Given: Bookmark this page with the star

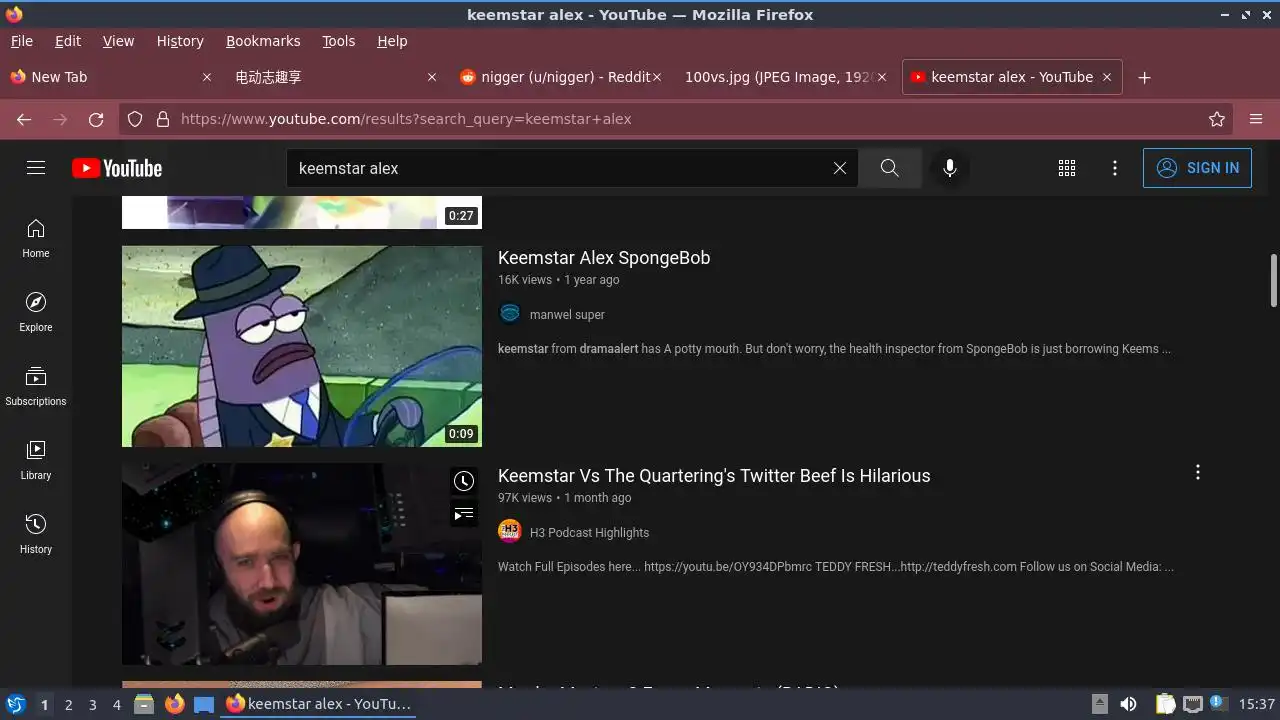Looking at the screenshot, I should (1217, 119).
